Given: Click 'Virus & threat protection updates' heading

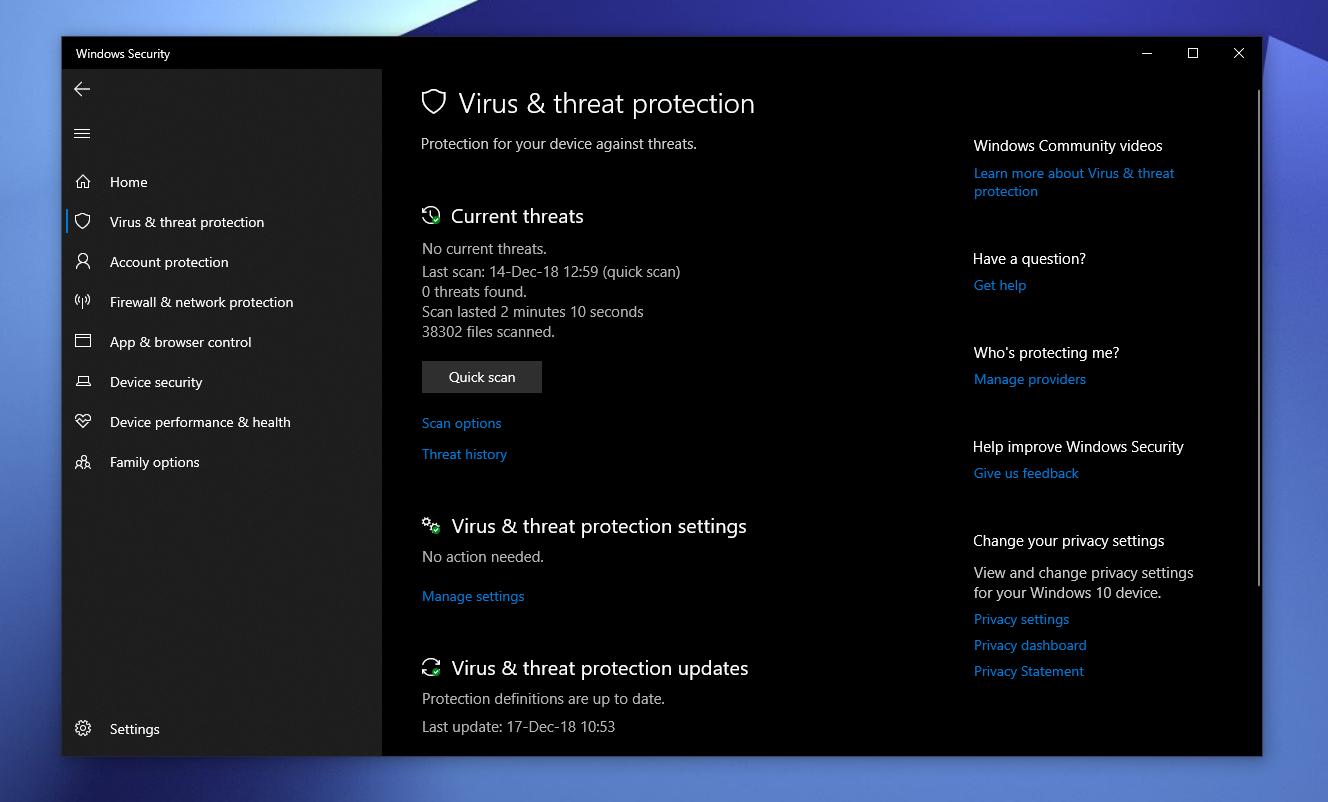Looking at the screenshot, I should click(600, 668).
